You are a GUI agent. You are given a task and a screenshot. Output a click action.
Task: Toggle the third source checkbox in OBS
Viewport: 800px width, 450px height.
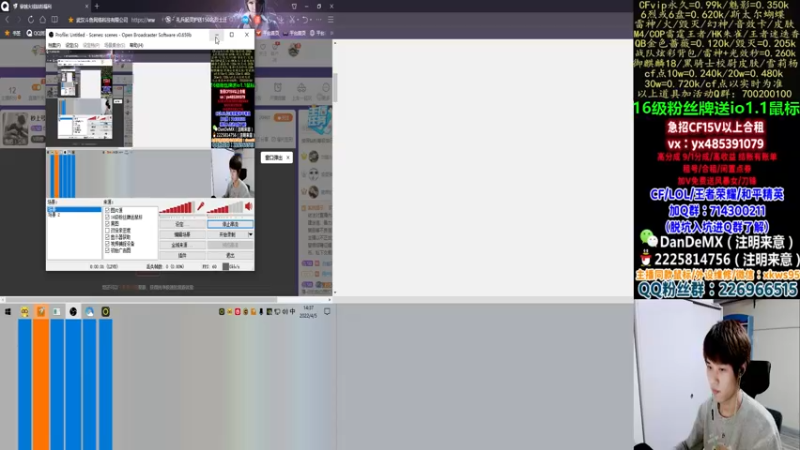tap(107, 223)
